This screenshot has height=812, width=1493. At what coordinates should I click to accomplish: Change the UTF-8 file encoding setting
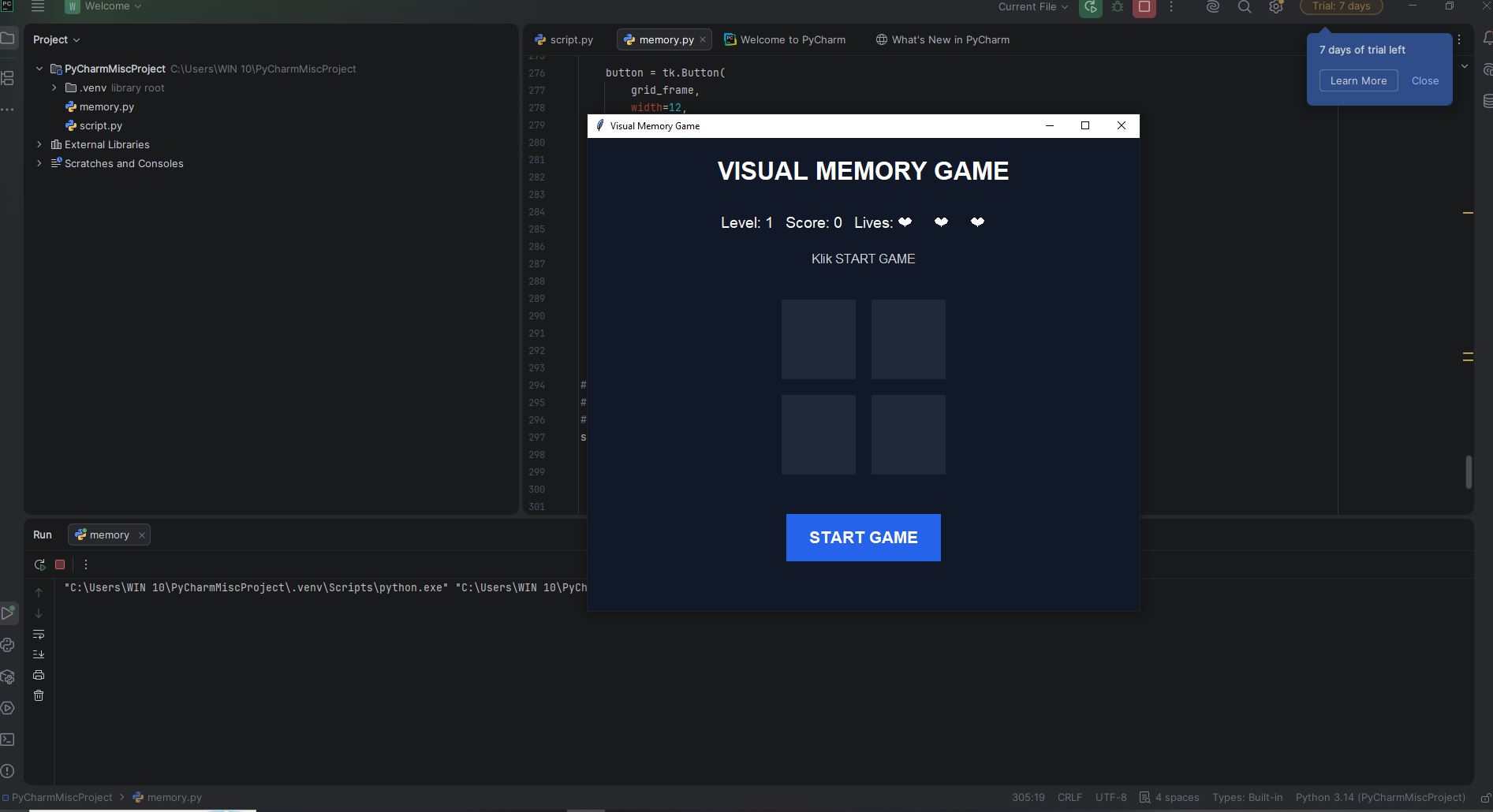pyautogui.click(x=1110, y=797)
